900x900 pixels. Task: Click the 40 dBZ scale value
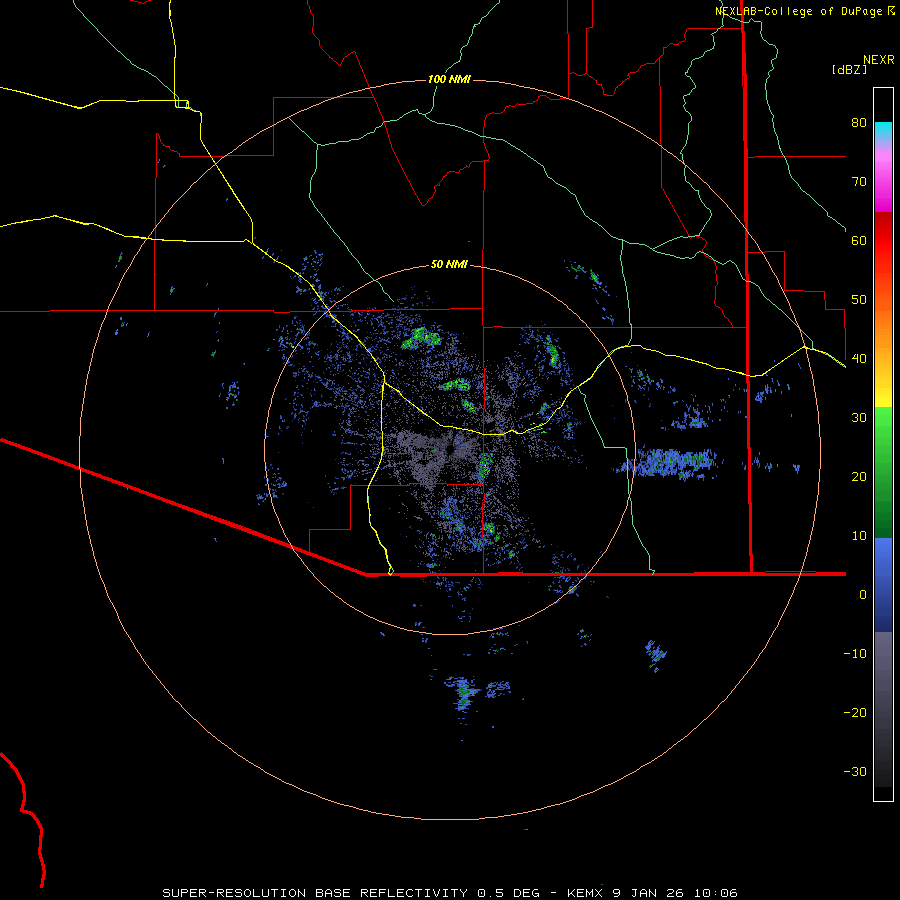click(859, 359)
